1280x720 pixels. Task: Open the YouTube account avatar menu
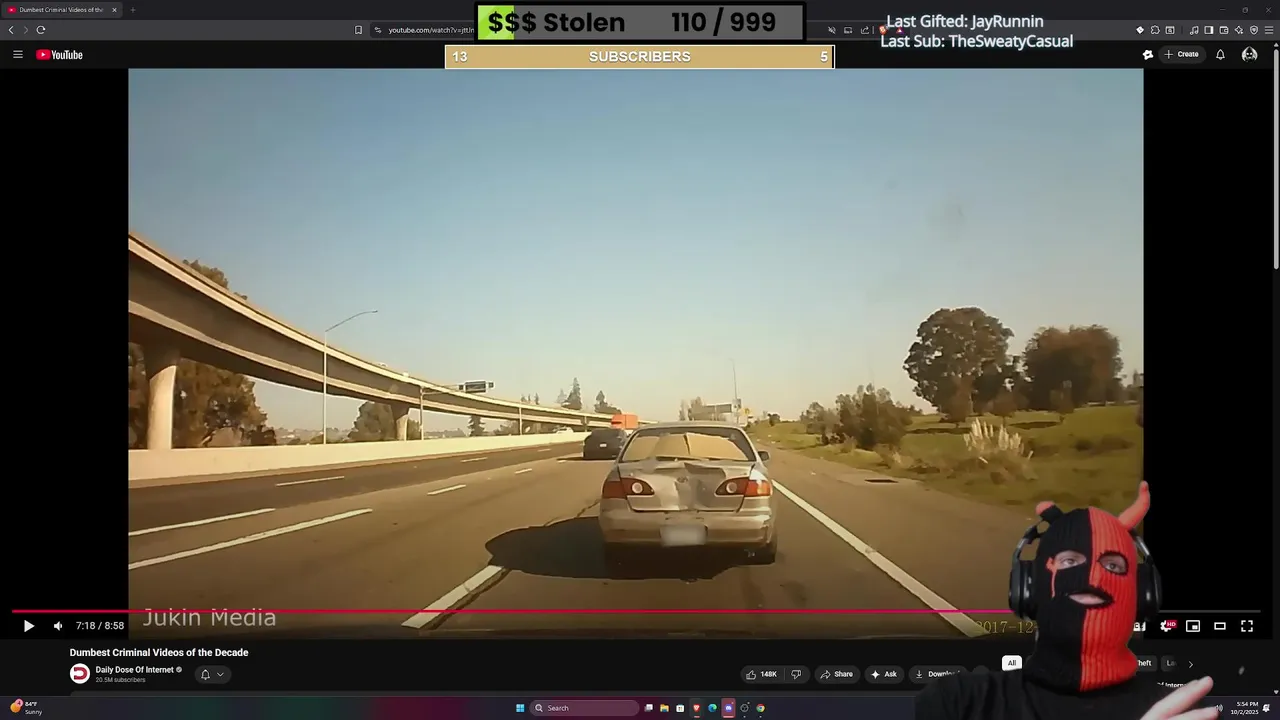pos(1249,55)
